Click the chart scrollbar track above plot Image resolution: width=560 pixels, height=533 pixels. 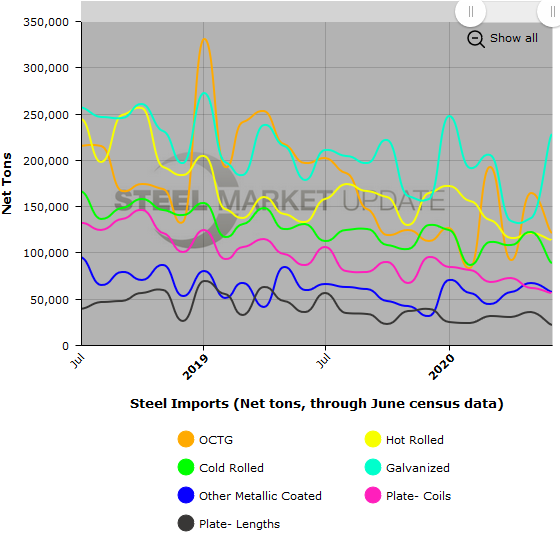click(x=268, y=11)
